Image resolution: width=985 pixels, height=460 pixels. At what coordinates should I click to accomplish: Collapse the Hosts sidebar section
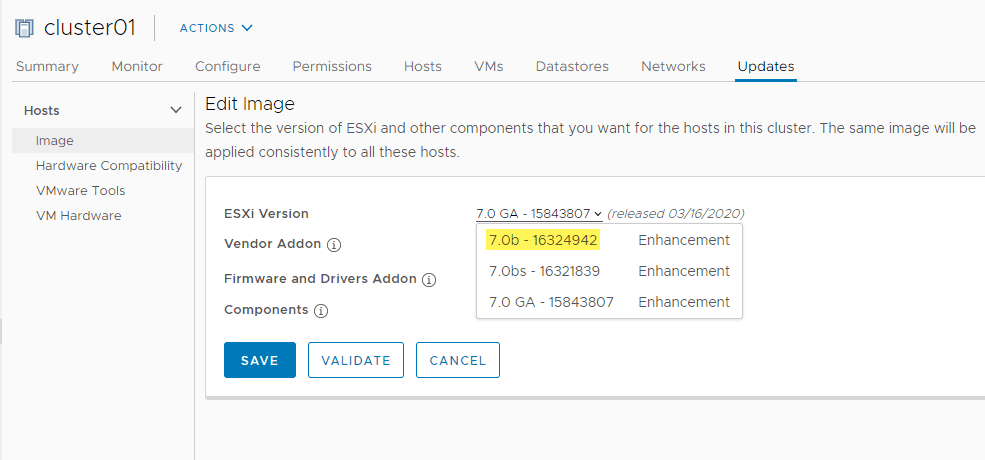pos(176,110)
